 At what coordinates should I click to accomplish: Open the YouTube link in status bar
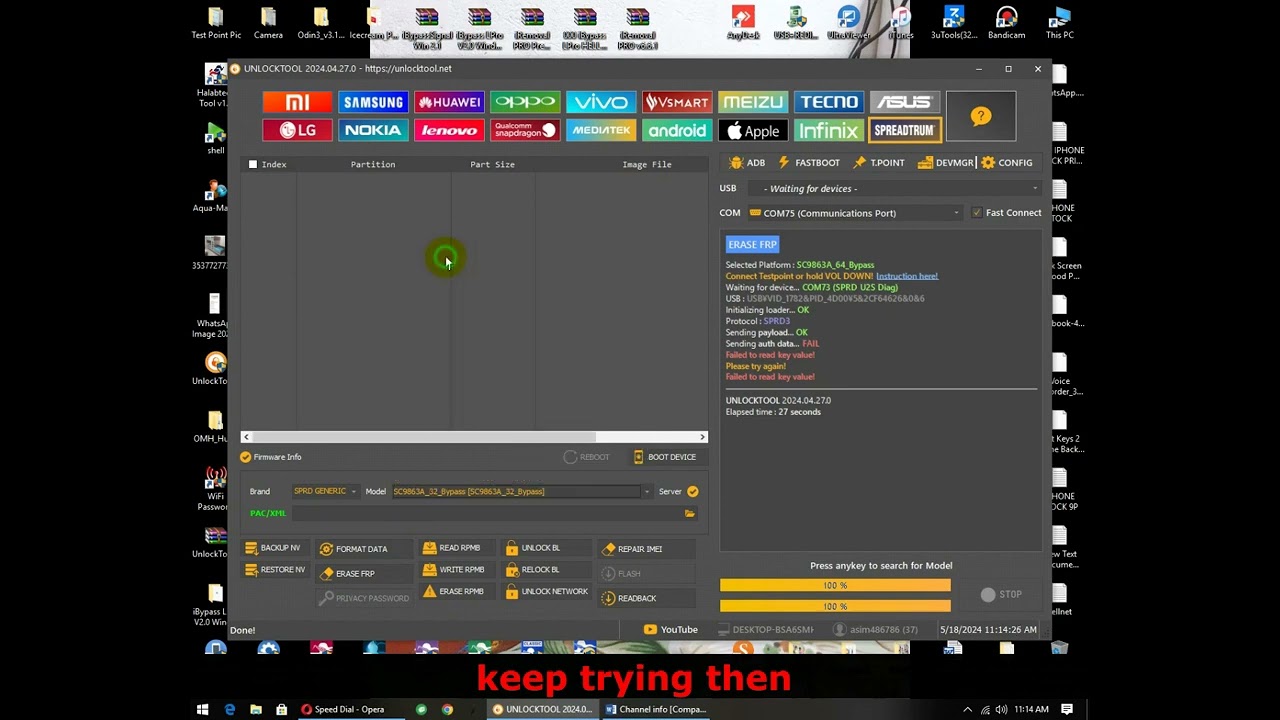[670, 629]
